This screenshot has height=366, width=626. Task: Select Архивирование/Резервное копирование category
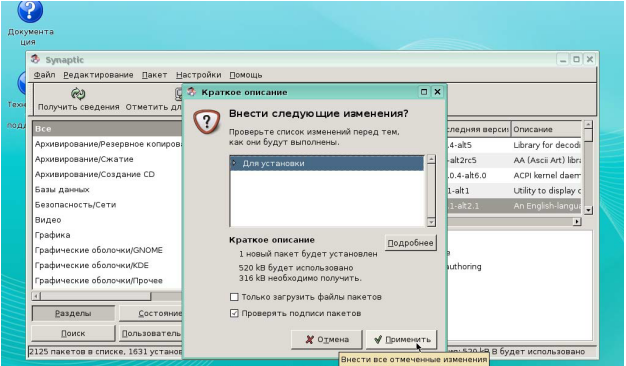[x=107, y=144]
